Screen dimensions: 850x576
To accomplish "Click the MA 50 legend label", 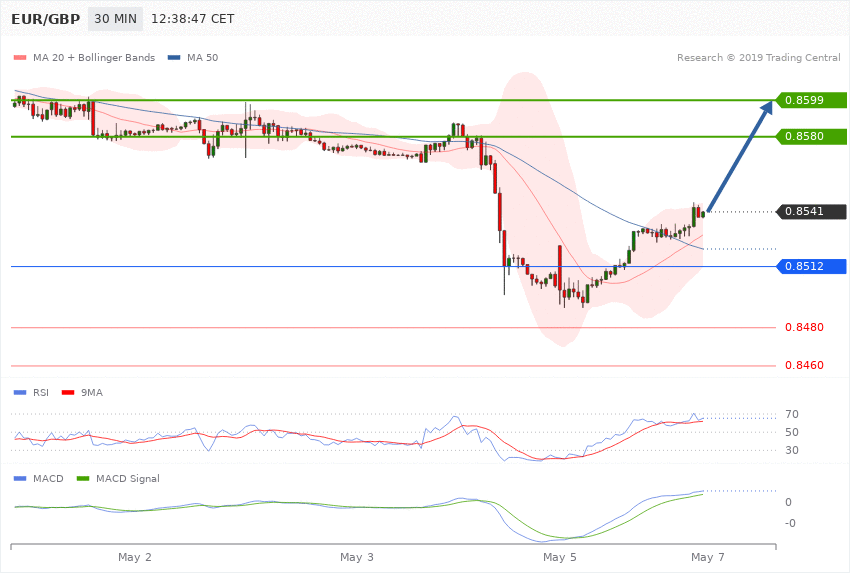I will pyautogui.click(x=202, y=57).
